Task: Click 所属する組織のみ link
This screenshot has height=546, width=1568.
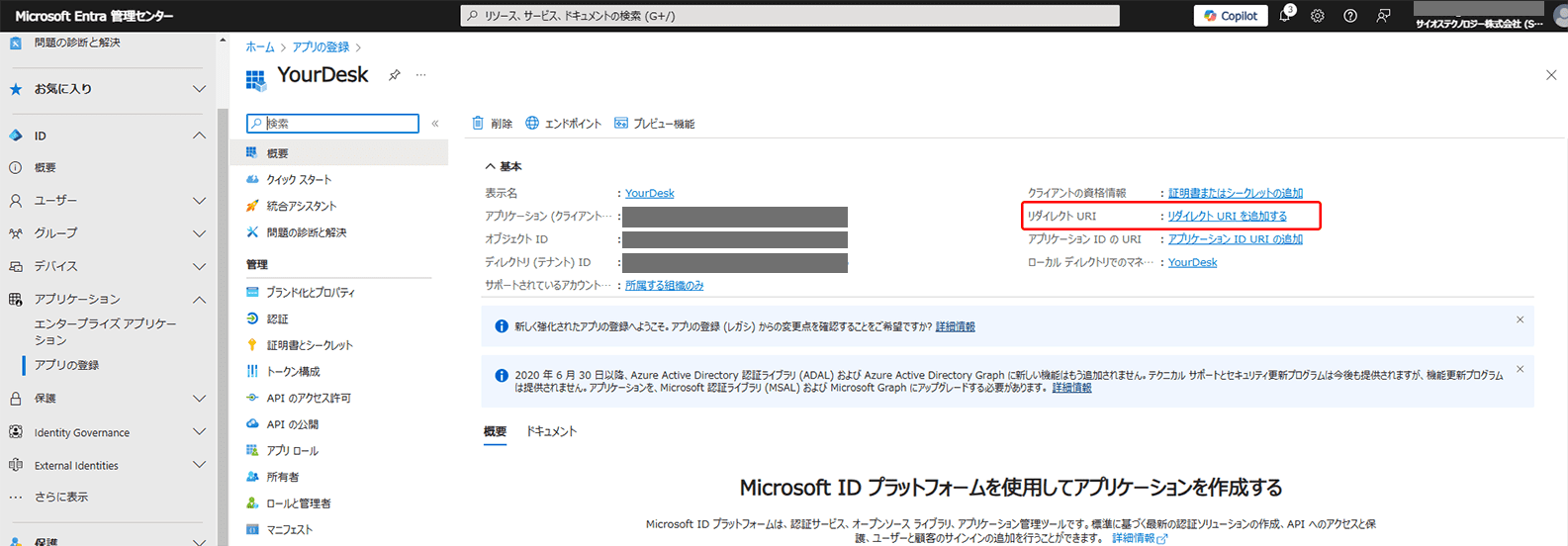Action: click(x=665, y=285)
